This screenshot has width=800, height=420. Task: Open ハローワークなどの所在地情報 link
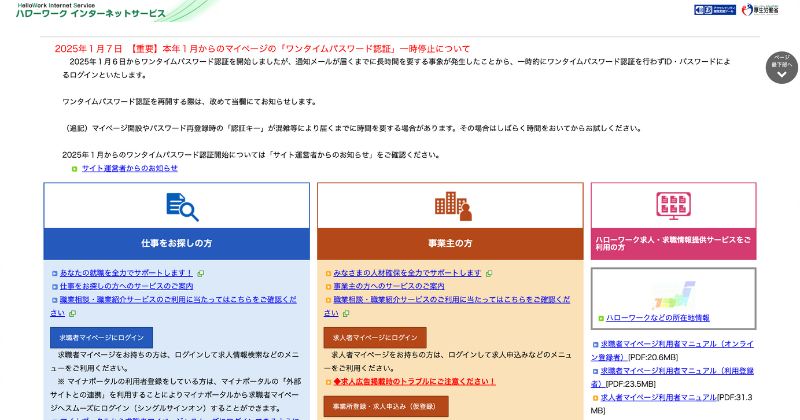658,317
